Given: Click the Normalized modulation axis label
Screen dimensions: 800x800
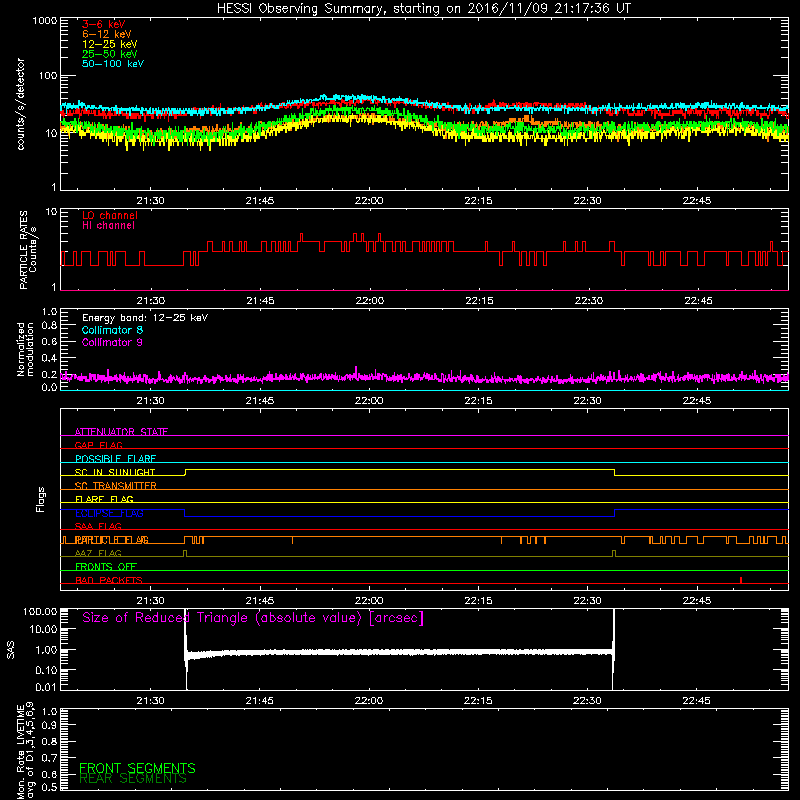Looking at the screenshot, I should (x=25, y=349).
